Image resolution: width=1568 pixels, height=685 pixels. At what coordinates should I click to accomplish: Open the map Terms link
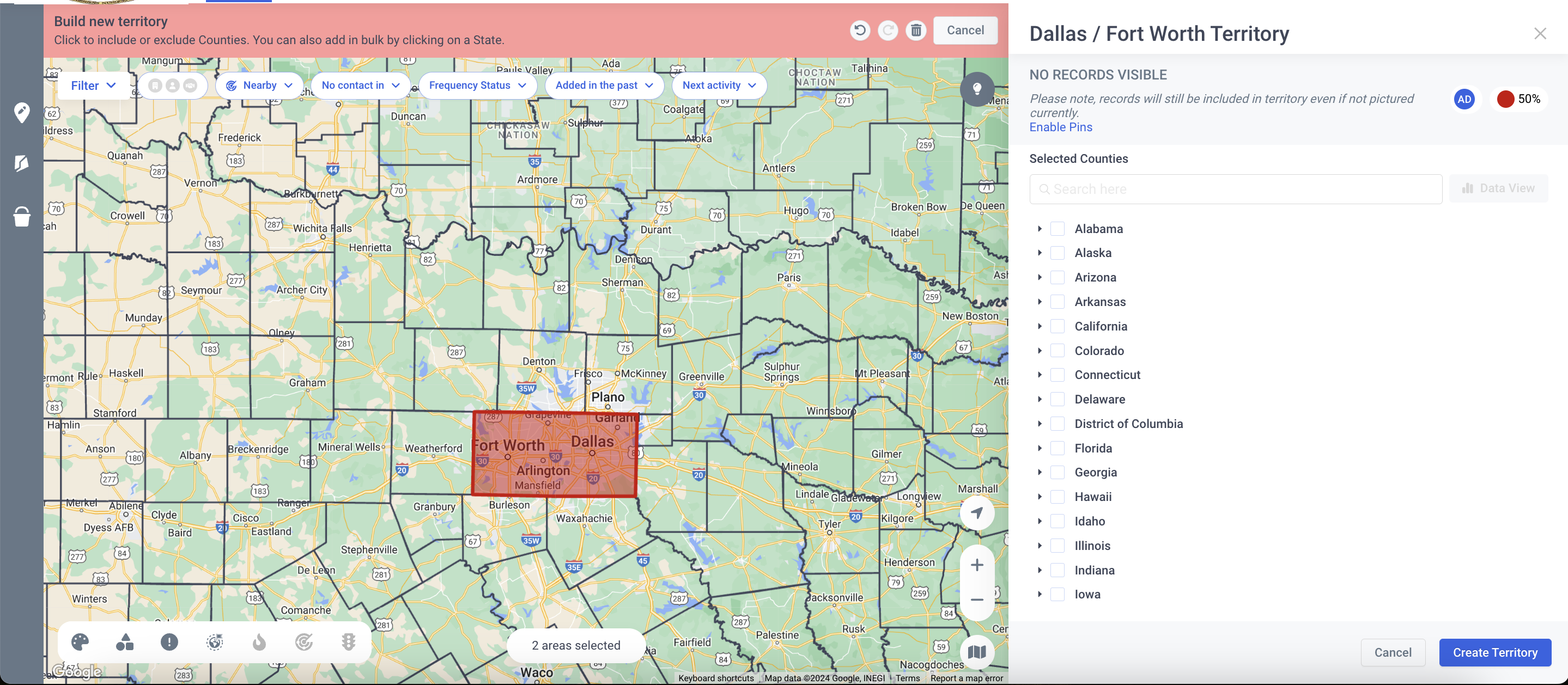point(908,678)
